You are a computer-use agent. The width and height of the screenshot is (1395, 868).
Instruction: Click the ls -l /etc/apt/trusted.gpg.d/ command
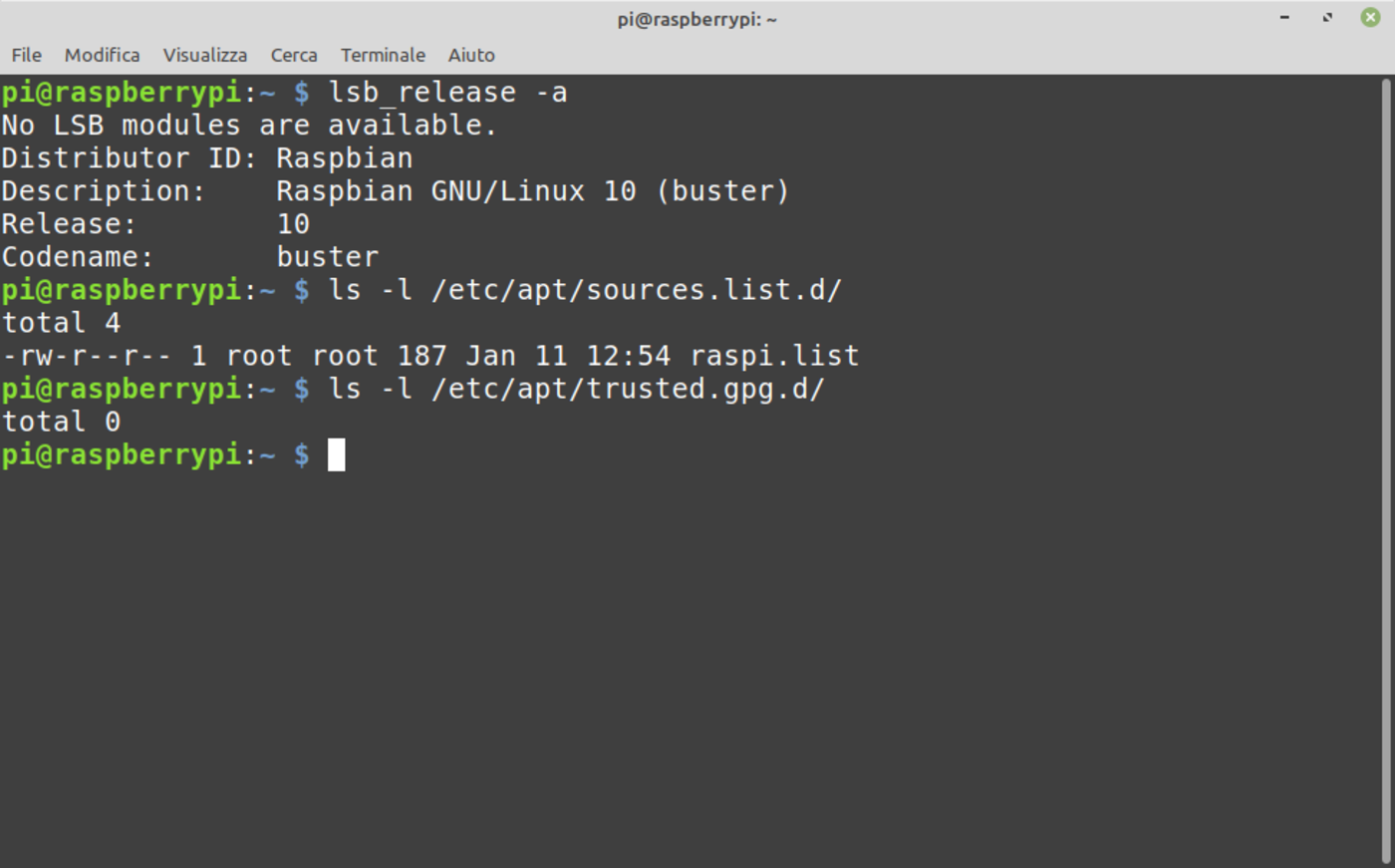(x=576, y=389)
